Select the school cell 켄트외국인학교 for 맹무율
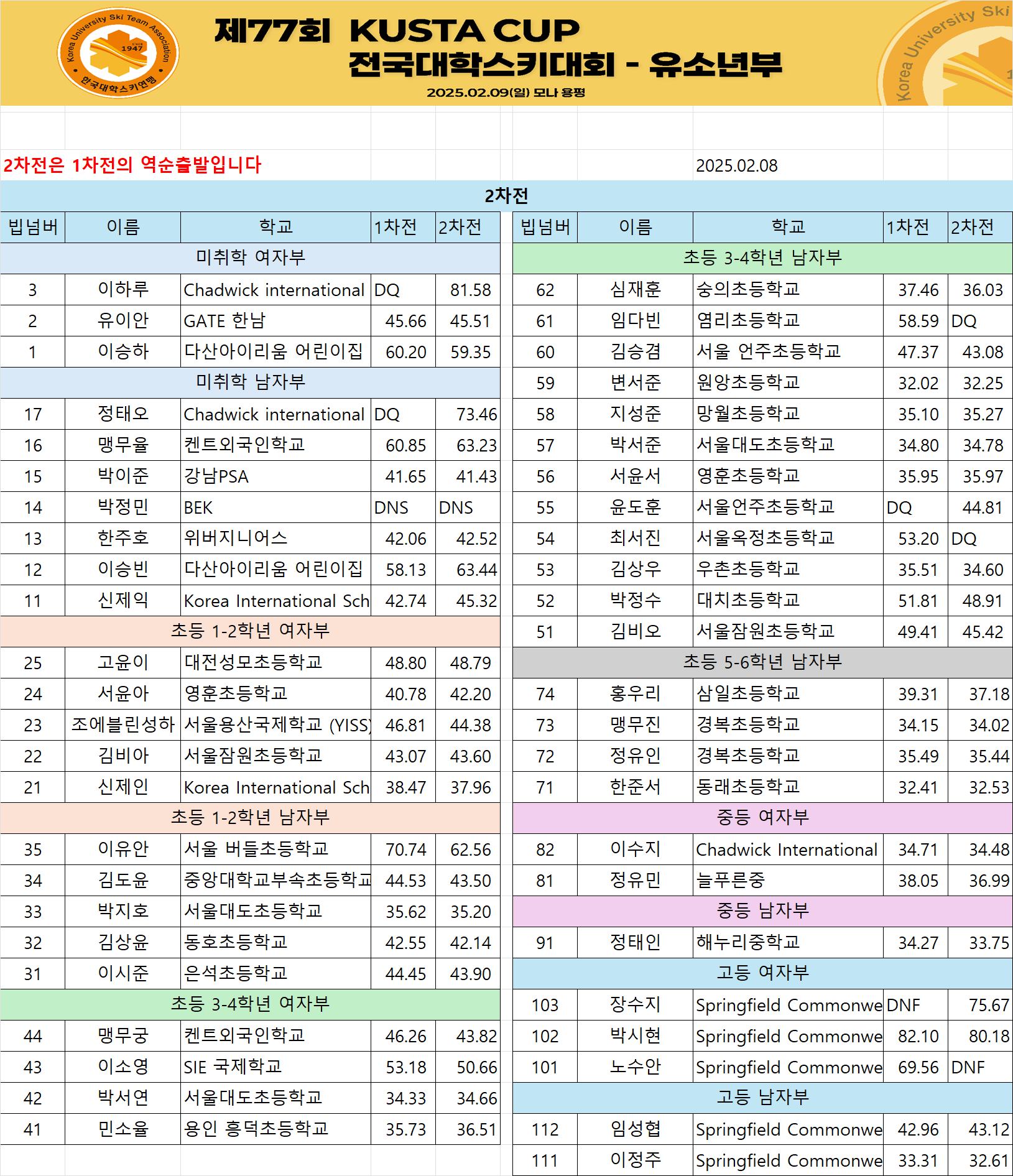 coord(275,445)
